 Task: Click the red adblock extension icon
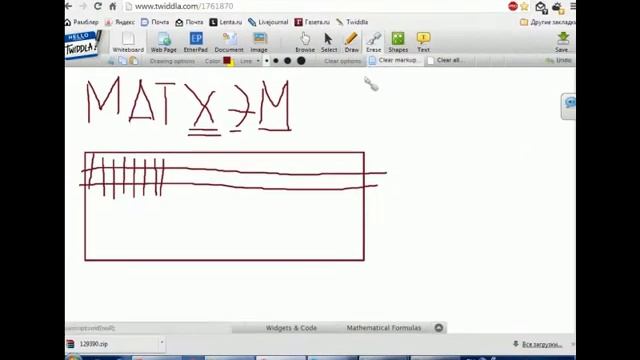(513, 6)
